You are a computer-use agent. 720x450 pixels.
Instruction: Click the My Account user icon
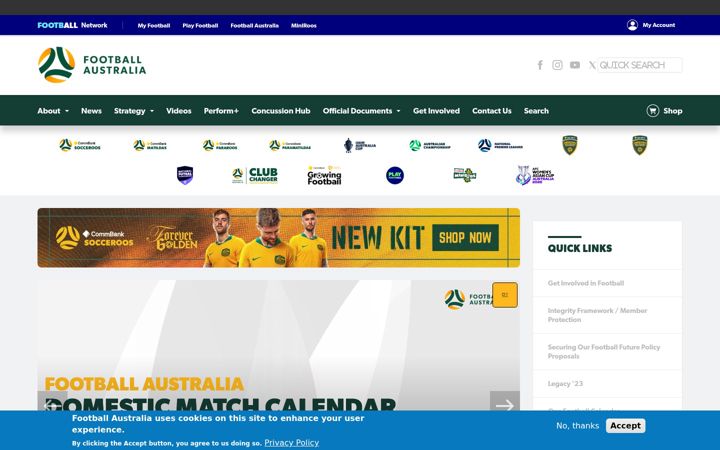pos(632,25)
